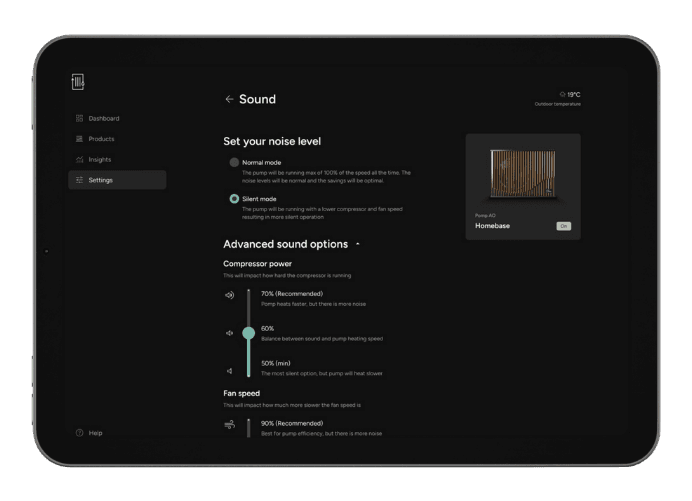Screen dimensions: 692x501
Task: Select the Silent mode radio button
Action: click(x=234, y=199)
